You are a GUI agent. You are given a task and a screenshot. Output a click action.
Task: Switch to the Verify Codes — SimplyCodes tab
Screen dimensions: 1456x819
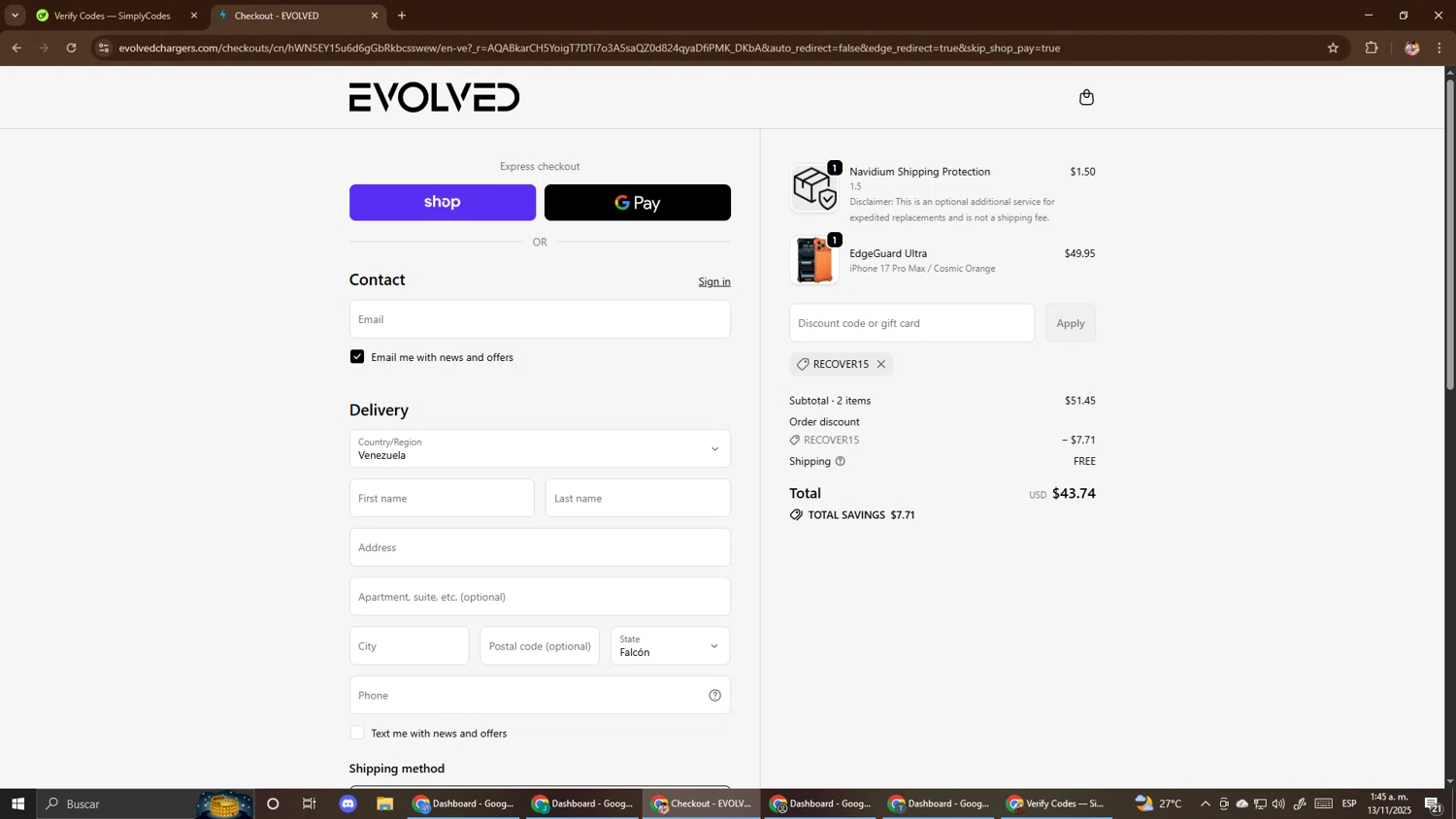point(112,16)
